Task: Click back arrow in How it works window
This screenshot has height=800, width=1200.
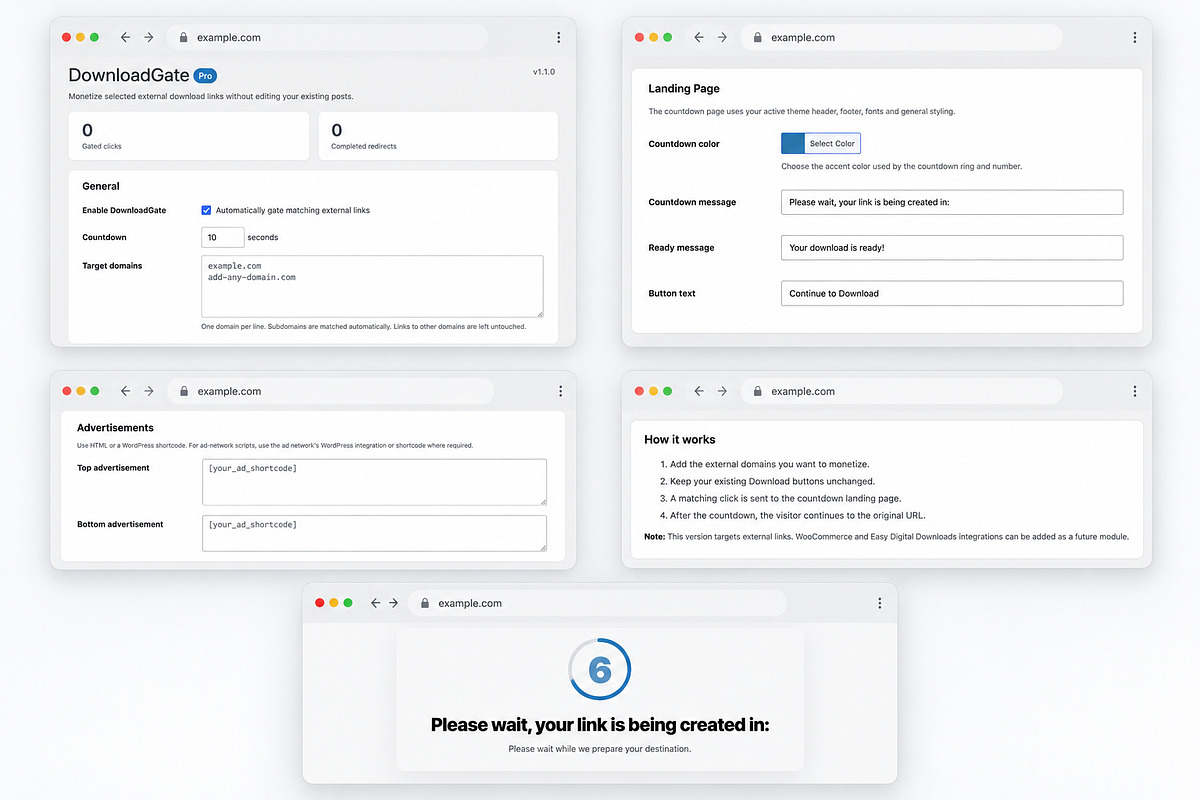Action: coord(699,391)
